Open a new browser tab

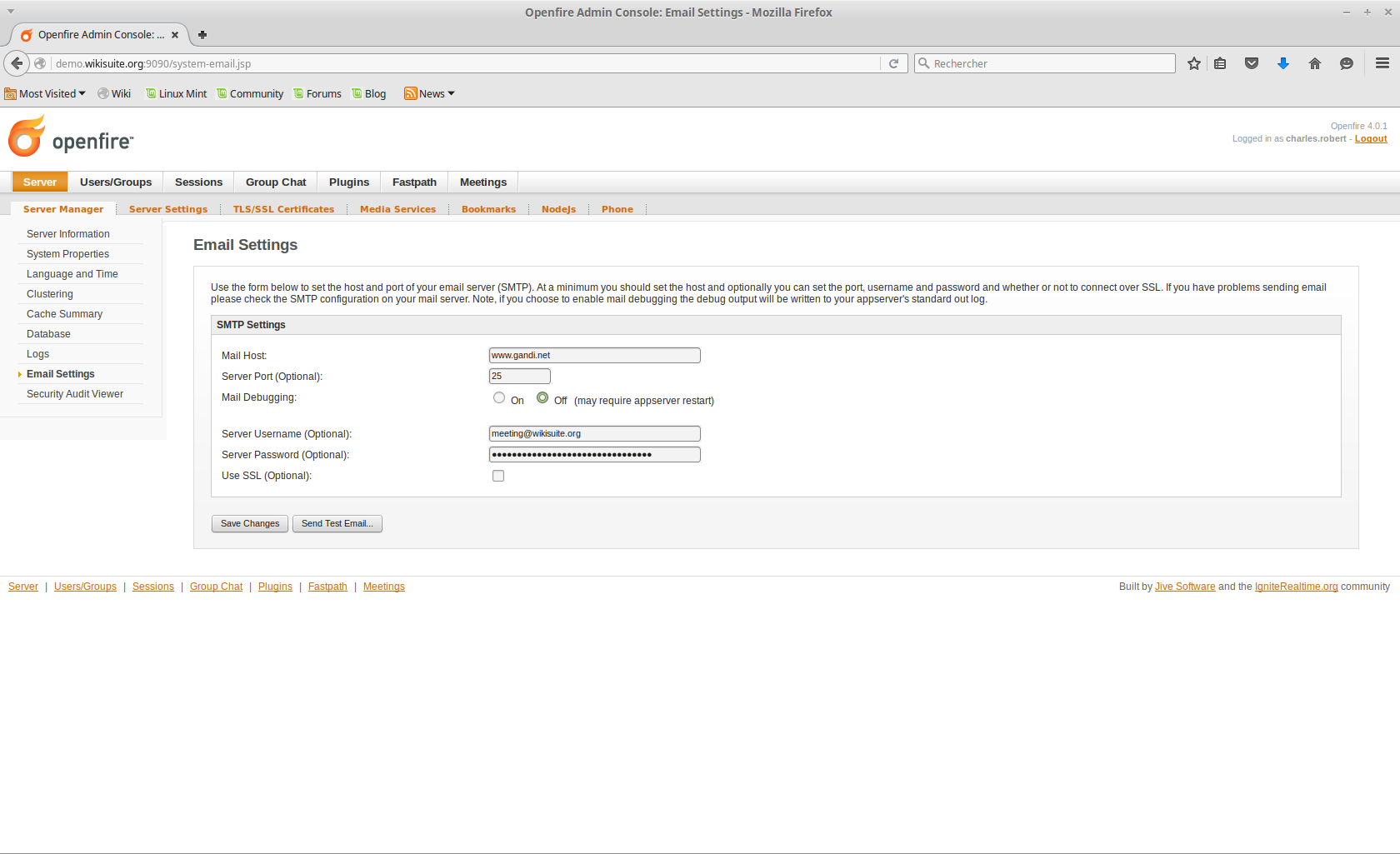pos(202,35)
